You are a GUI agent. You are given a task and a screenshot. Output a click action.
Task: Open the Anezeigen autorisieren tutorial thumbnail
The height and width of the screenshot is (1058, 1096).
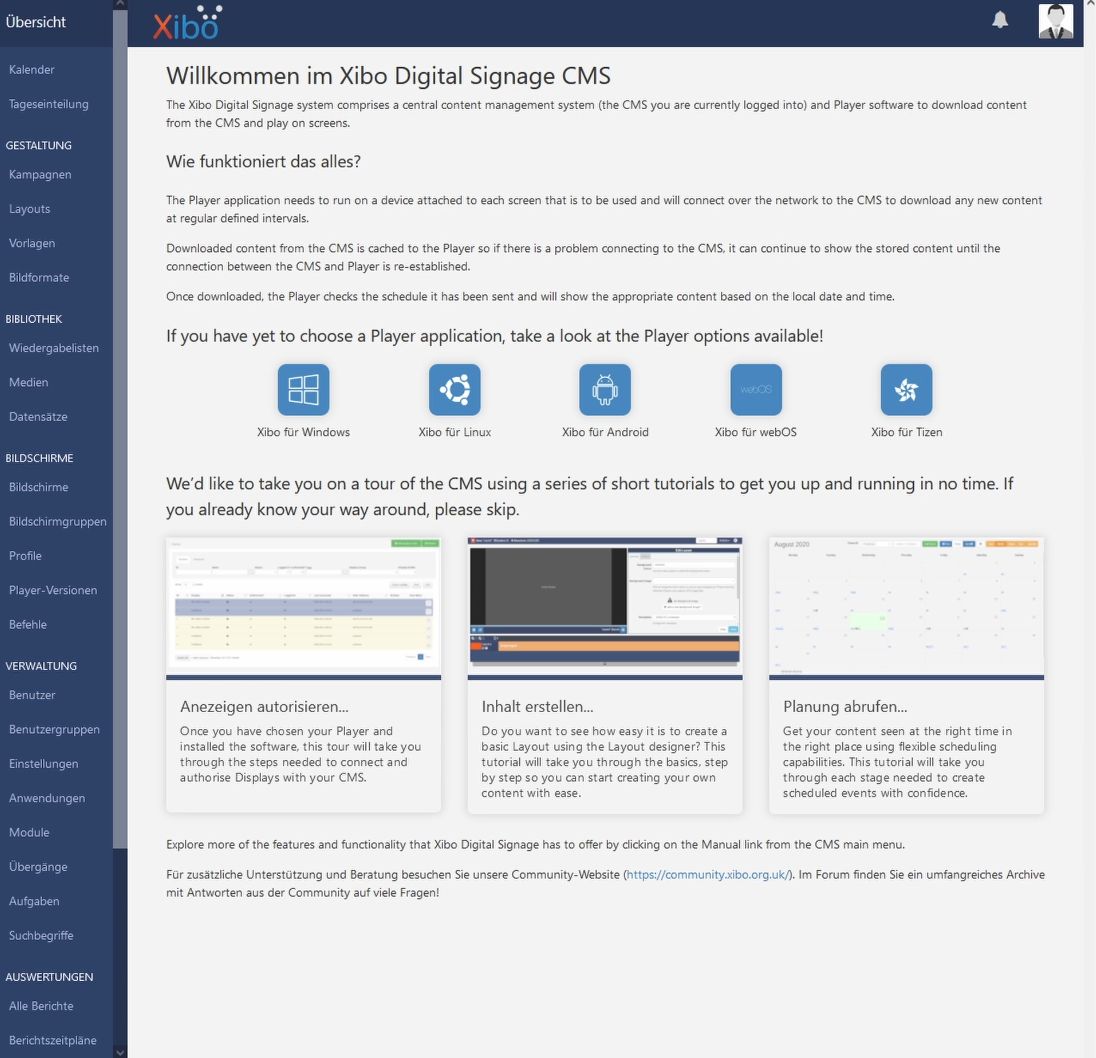(x=303, y=608)
